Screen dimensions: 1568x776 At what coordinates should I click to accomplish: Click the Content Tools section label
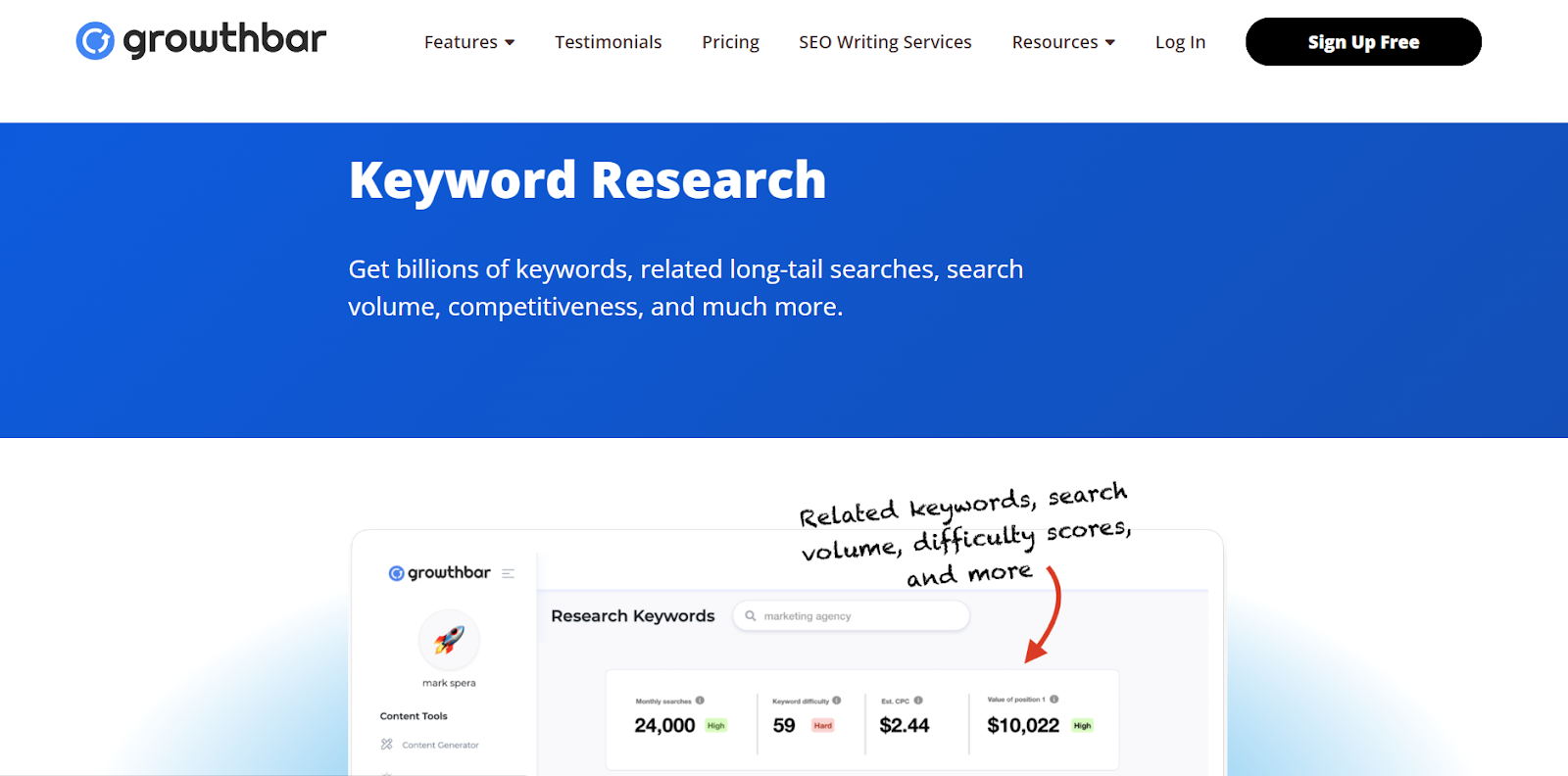[414, 716]
